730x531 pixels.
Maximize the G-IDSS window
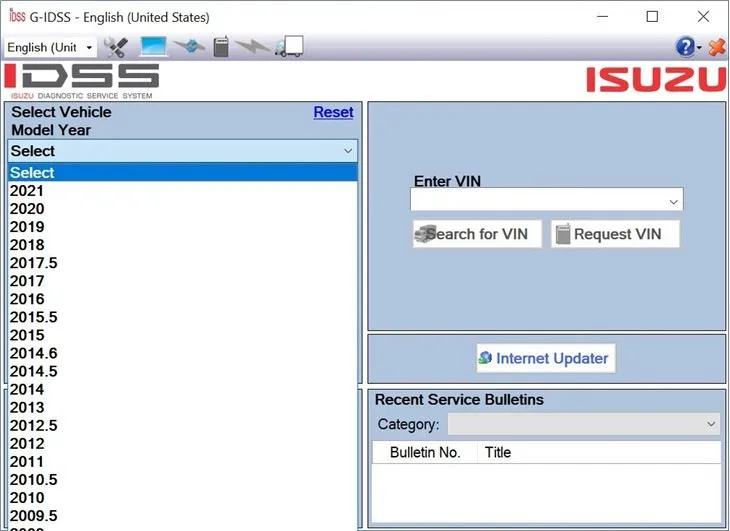pyautogui.click(x=652, y=17)
